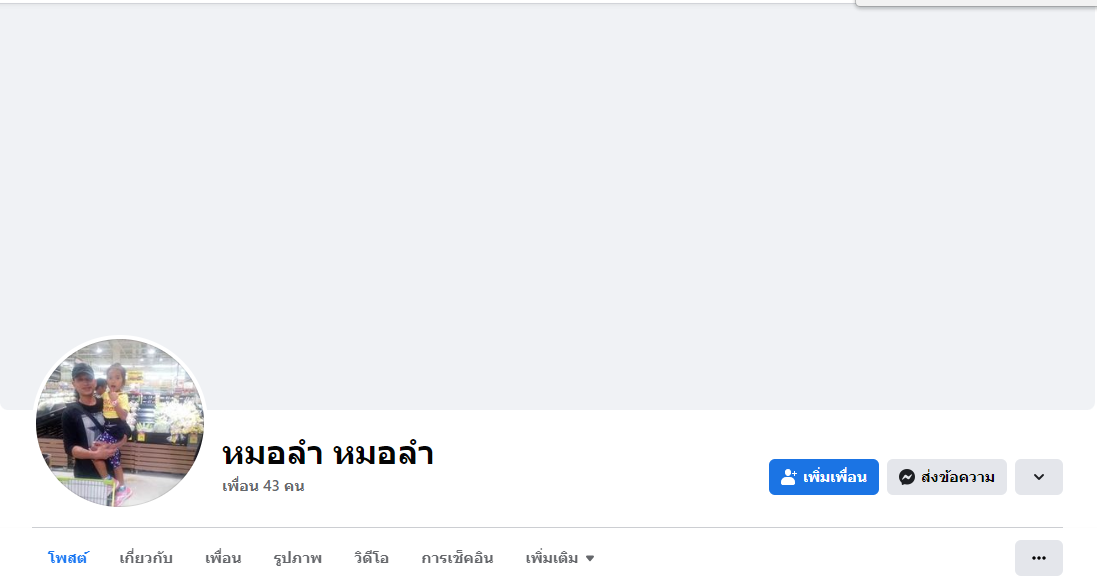Image resolution: width=1097 pixels, height=582 pixels.
Task: Click the profile name หมอลำ หมอลำ
Action: coord(327,454)
